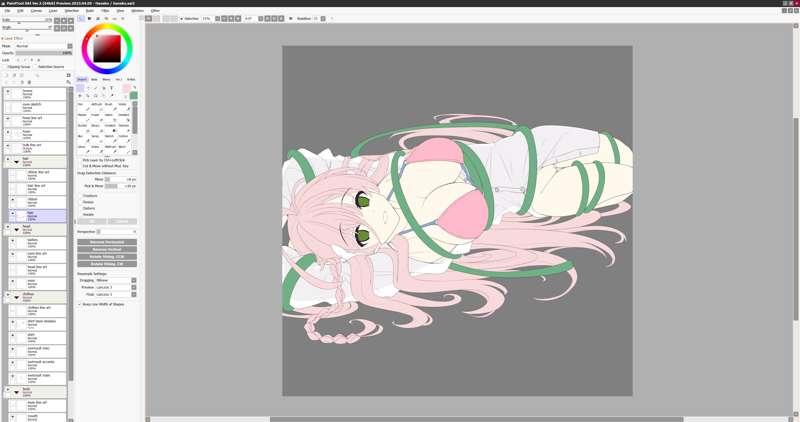This screenshot has height=422, width=800.
Task: Click the first button right of Scale slider
Action: pos(57,21)
